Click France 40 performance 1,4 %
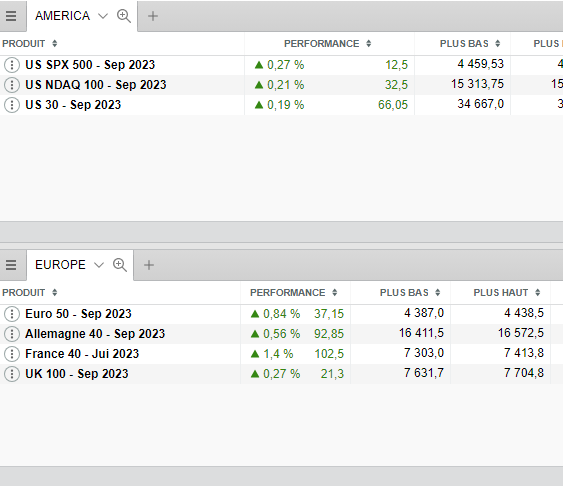 pyautogui.click(x=278, y=354)
